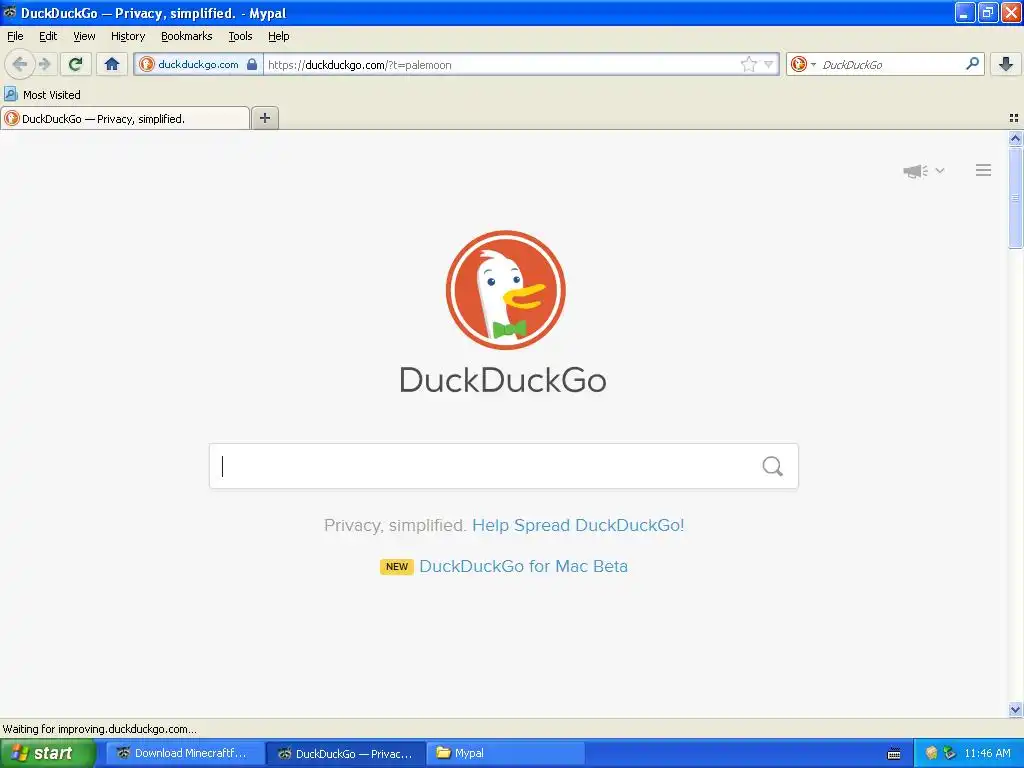Click the page scrollbar down arrow
The height and width of the screenshot is (768, 1024).
pyautogui.click(x=1015, y=709)
